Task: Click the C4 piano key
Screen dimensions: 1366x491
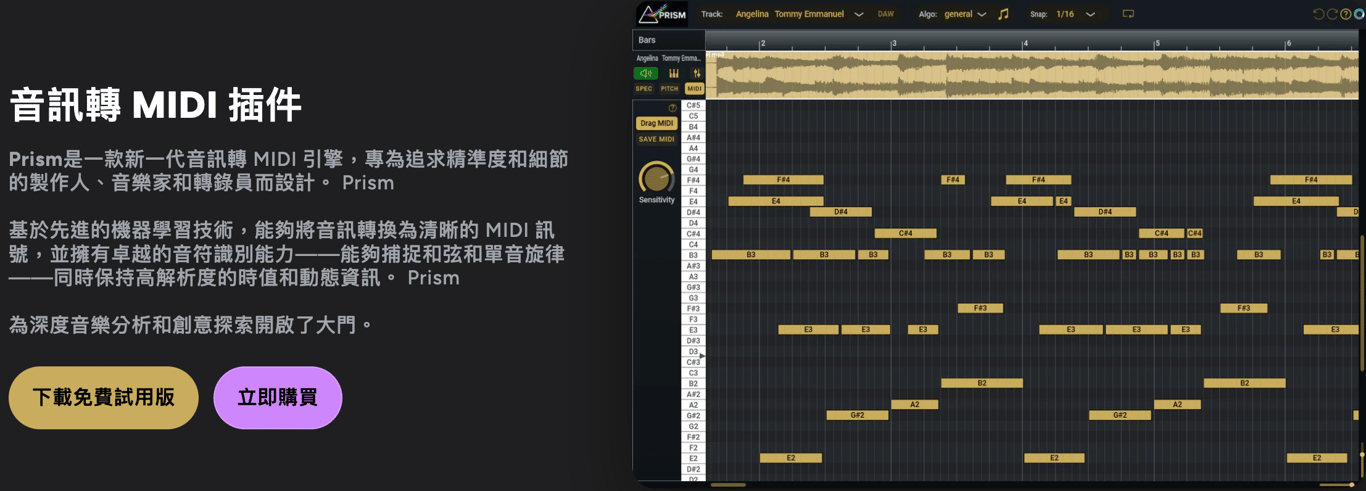Action: 693,244
